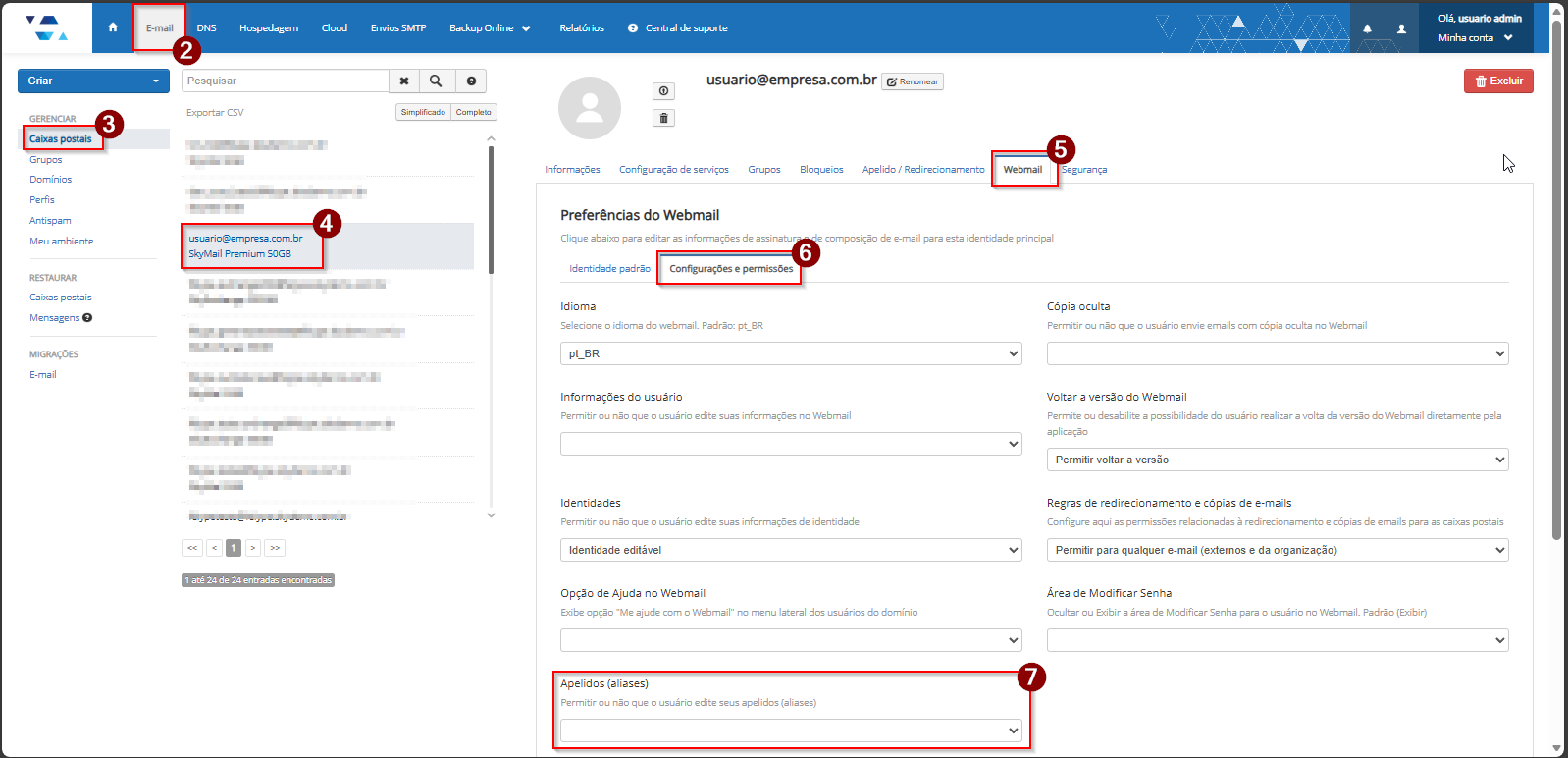Open search help question mark icon

[x=472, y=81]
